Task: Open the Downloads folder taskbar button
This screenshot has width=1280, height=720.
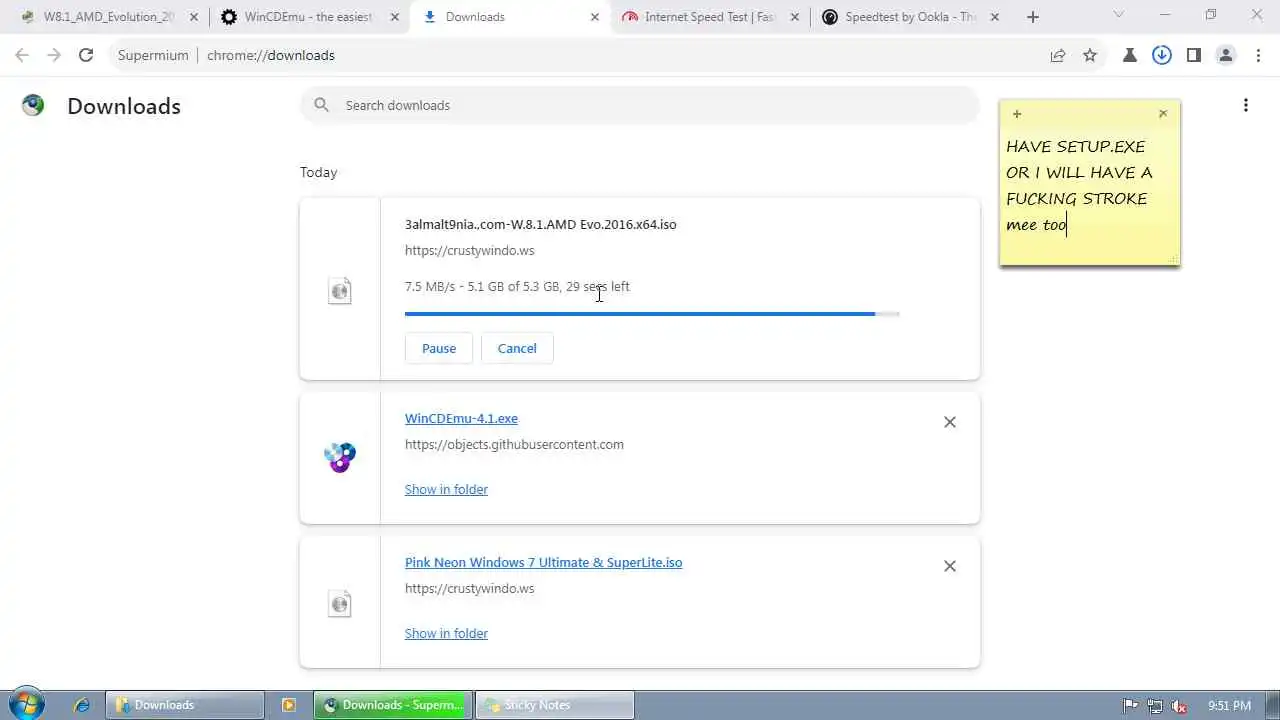Action: click(x=185, y=705)
